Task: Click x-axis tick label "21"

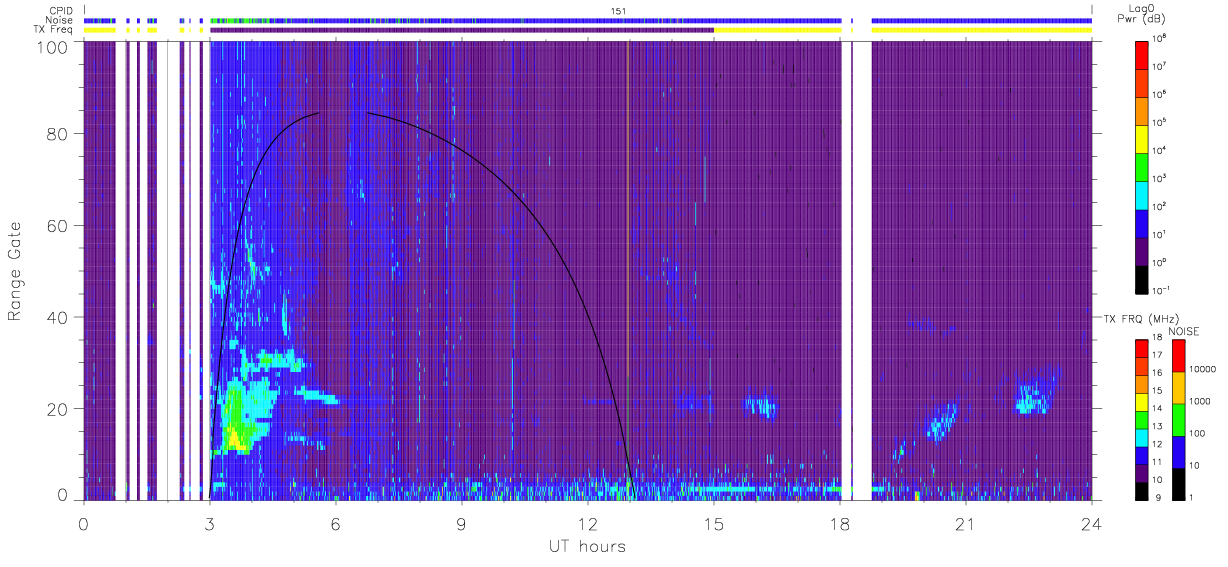Action: [965, 524]
